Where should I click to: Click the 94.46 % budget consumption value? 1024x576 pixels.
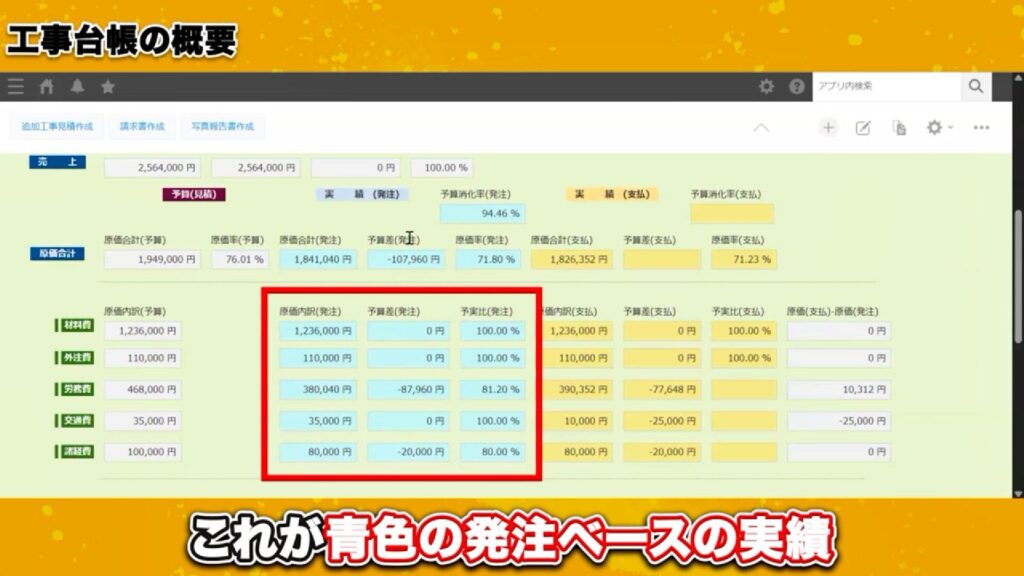click(x=483, y=214)
